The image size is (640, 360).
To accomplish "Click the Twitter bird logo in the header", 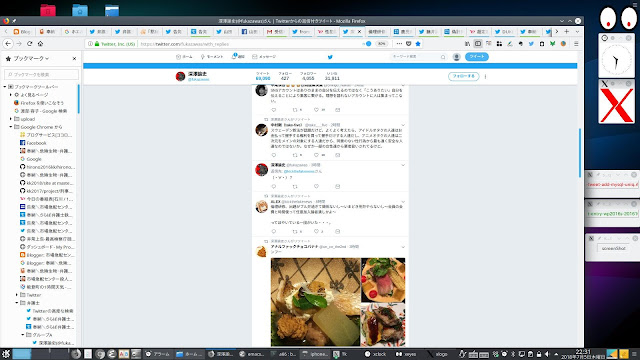I will coord(330,57).
